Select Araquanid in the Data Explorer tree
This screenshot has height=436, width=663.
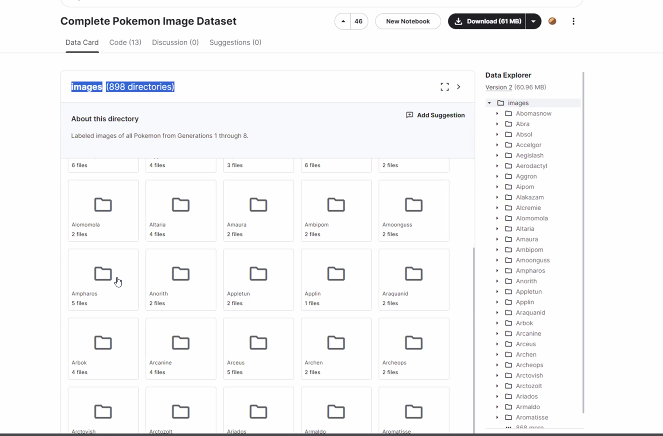point(530,313)
